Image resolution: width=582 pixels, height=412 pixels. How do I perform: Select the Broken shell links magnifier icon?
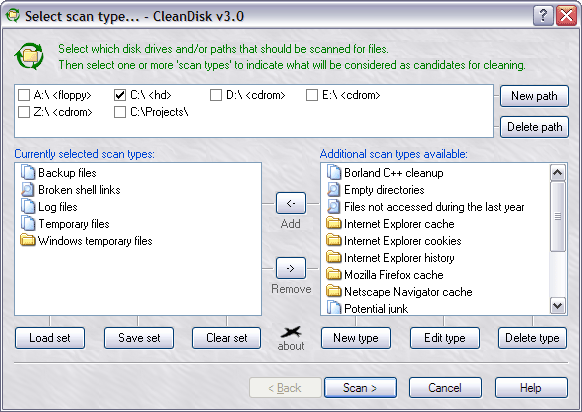[x=27, y=190]
